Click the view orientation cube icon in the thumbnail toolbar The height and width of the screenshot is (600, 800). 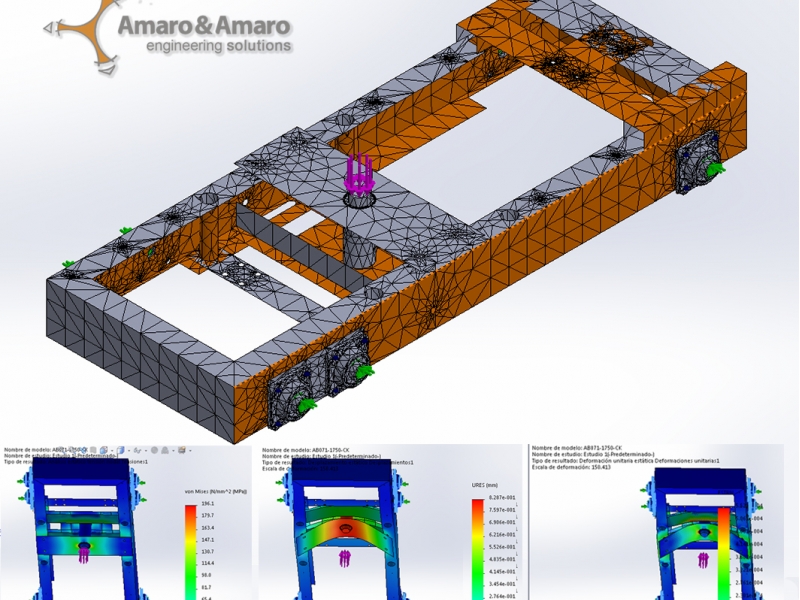[123, 451]
